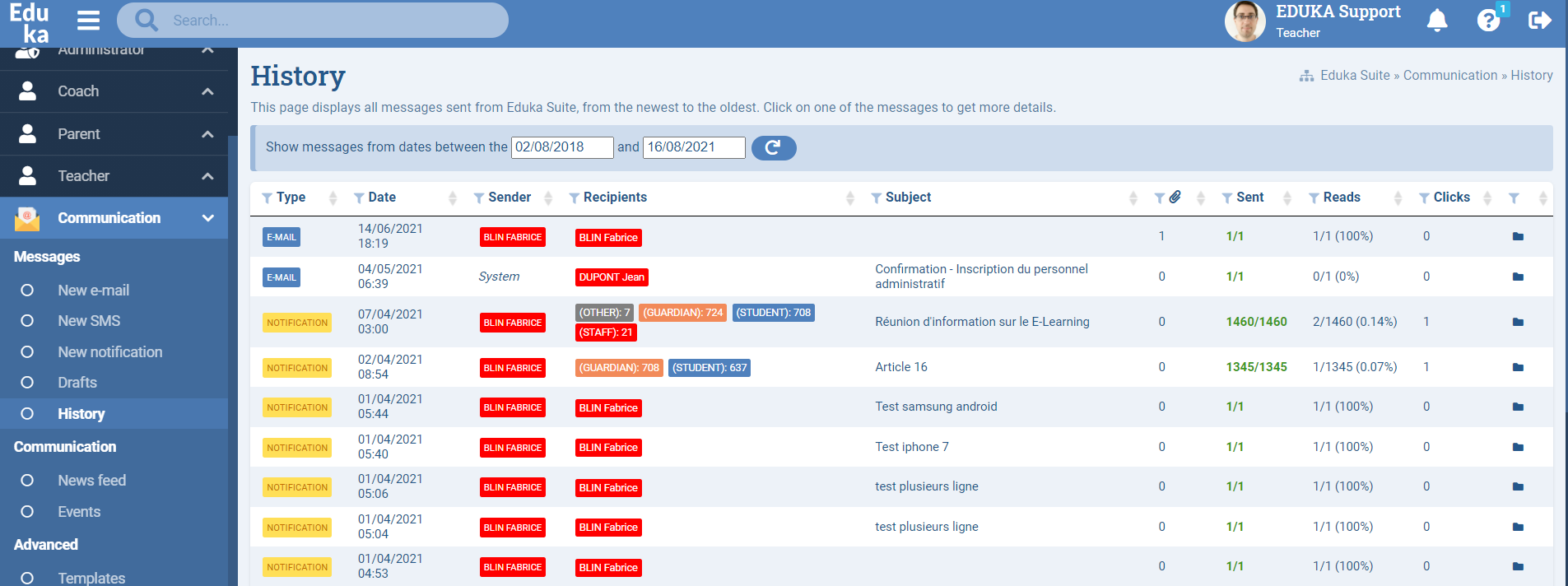1568x586 pixels.
Task: Filter the Subject column
Action: click(x=877, y=198)
